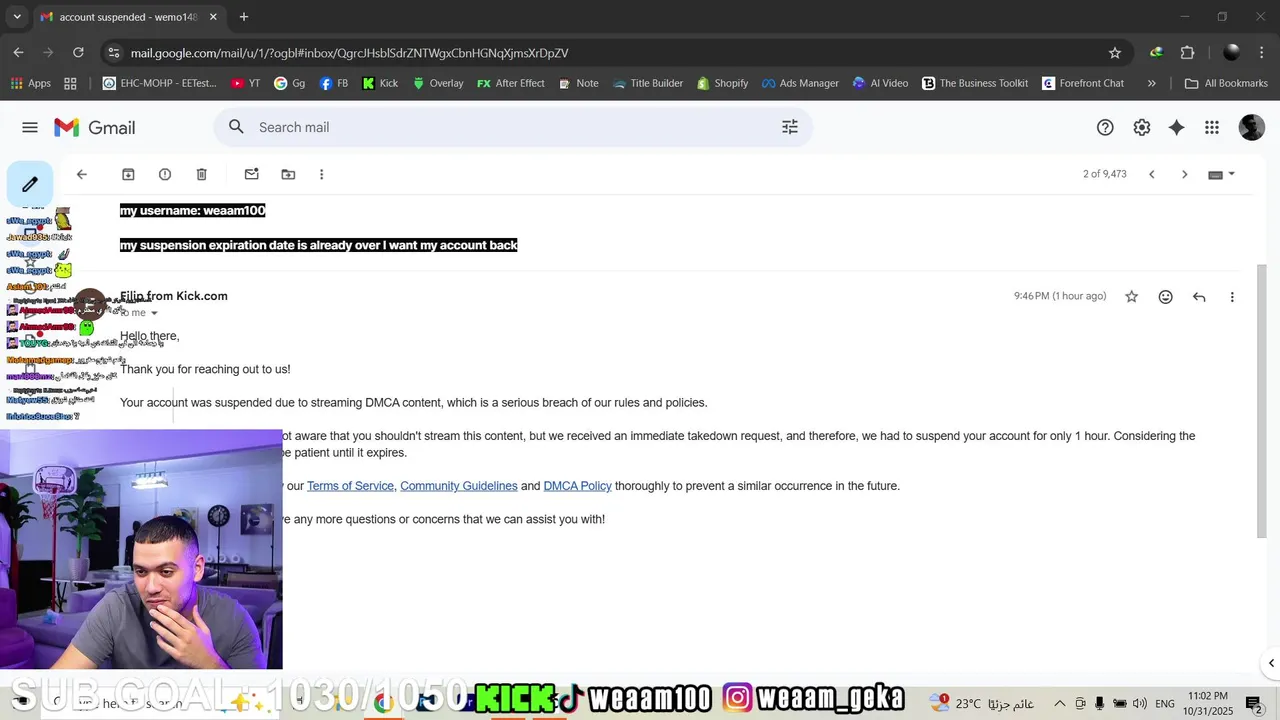Open the Forefront Chat bookmark
This screenshot has height=720, width=1280.
tap(1083, 83)
